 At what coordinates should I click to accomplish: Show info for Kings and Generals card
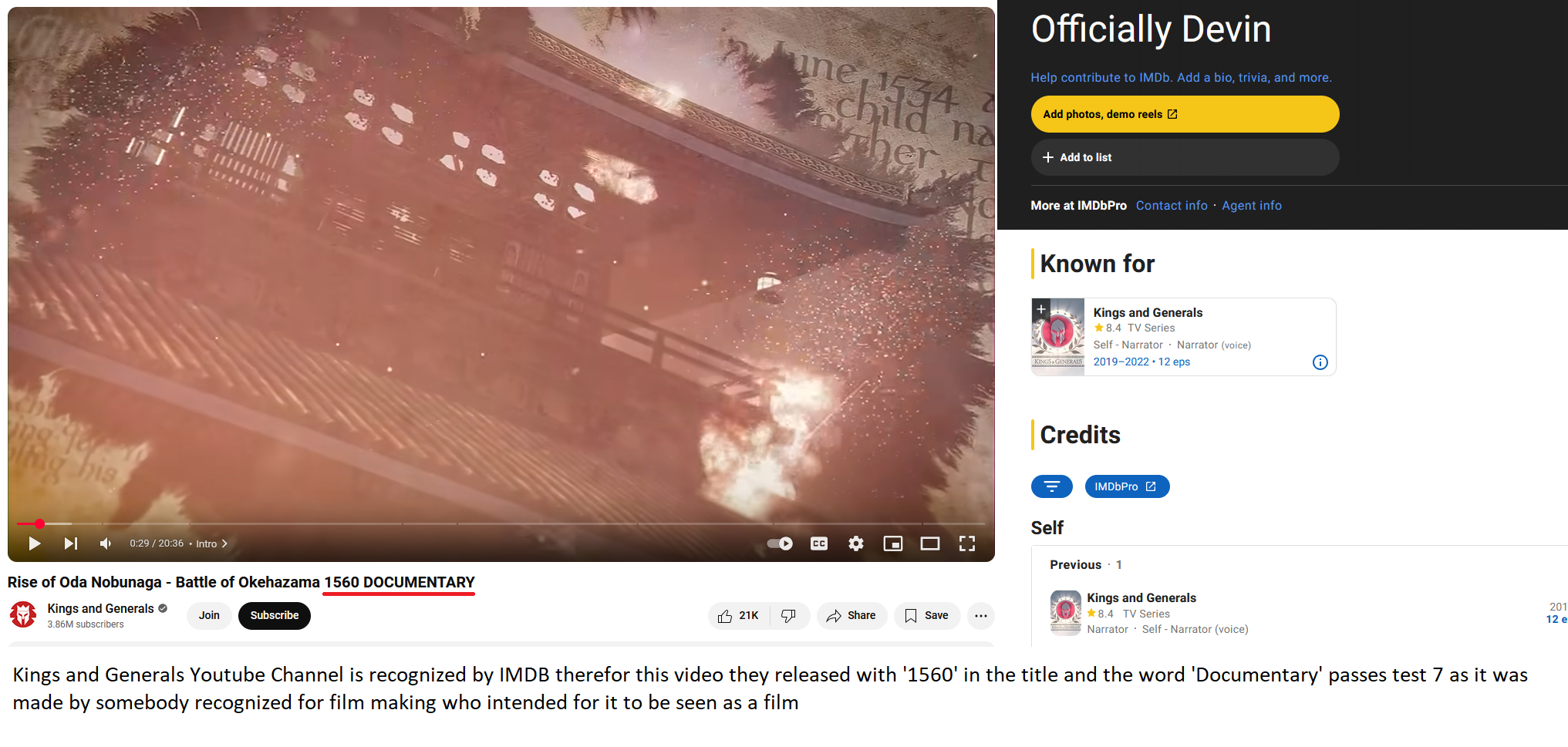pos(1320,362)
